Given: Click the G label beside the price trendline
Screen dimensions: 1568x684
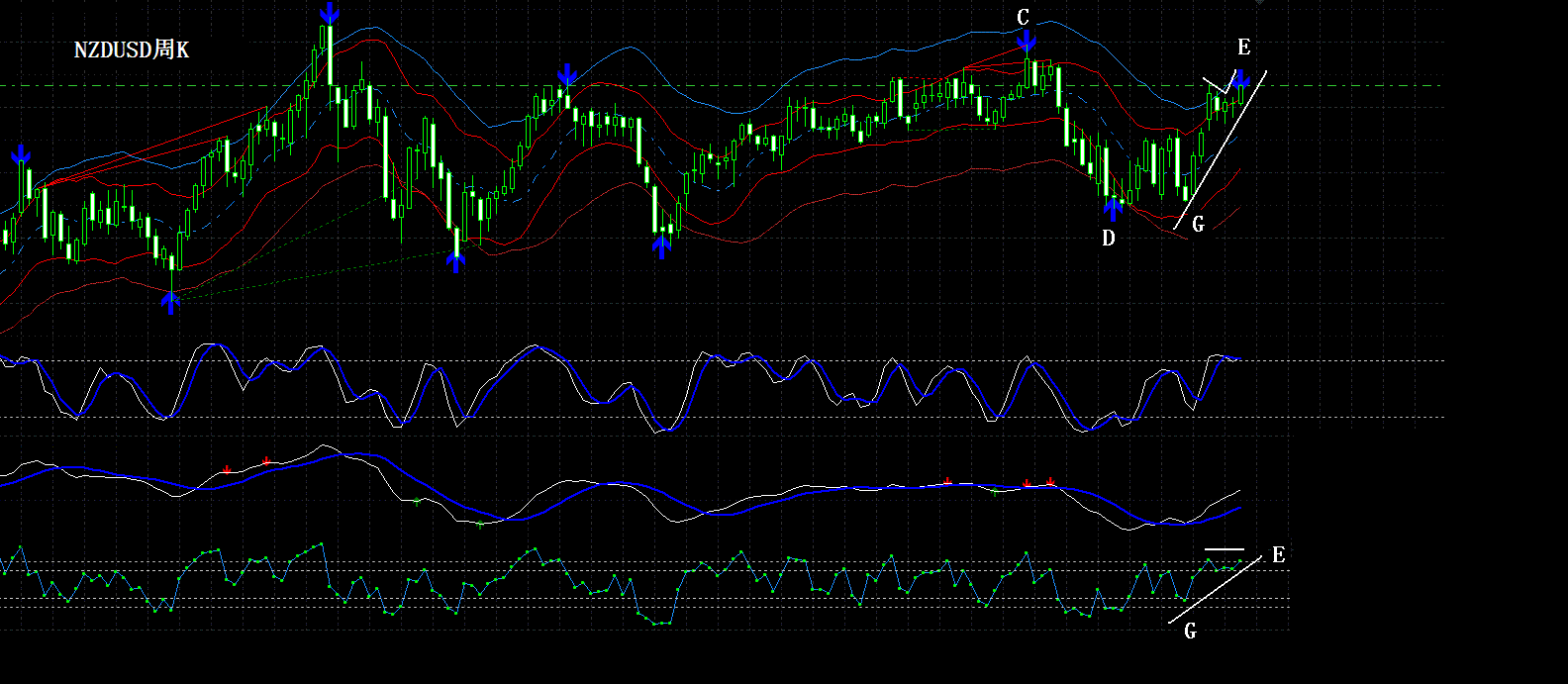Looking at the screenshot, I should coord(1198,224).
